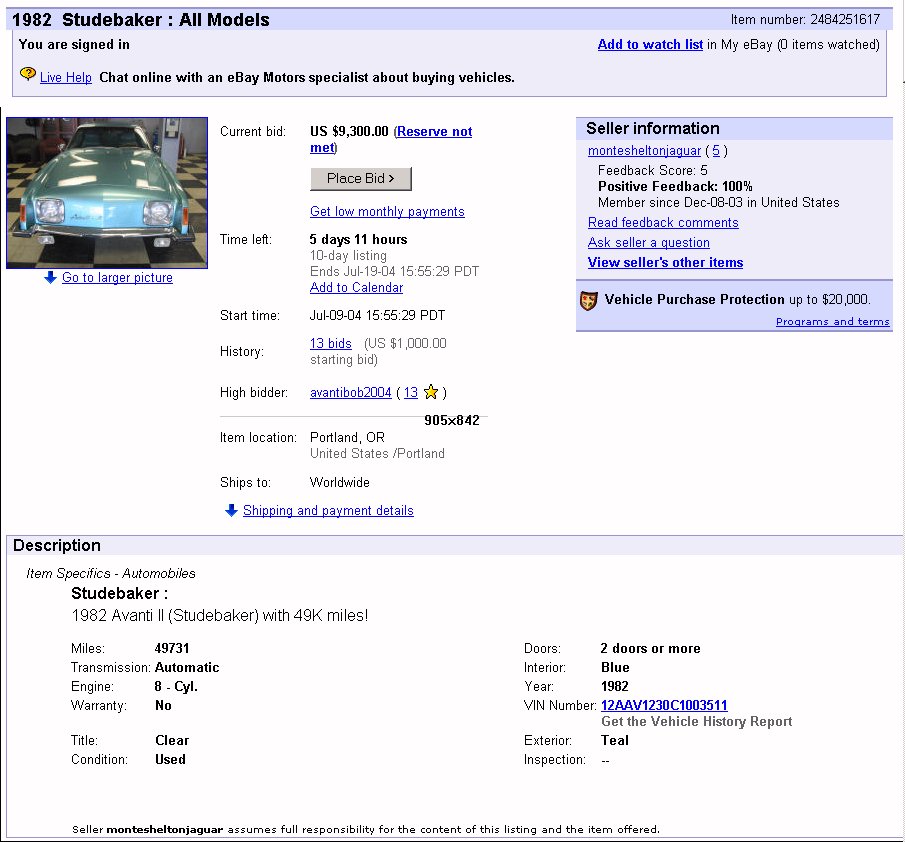Click the VIN number 12AAV1230C1003511 link
The width and height of the screenshot is (905, 842).
click(x=664, y=706)
